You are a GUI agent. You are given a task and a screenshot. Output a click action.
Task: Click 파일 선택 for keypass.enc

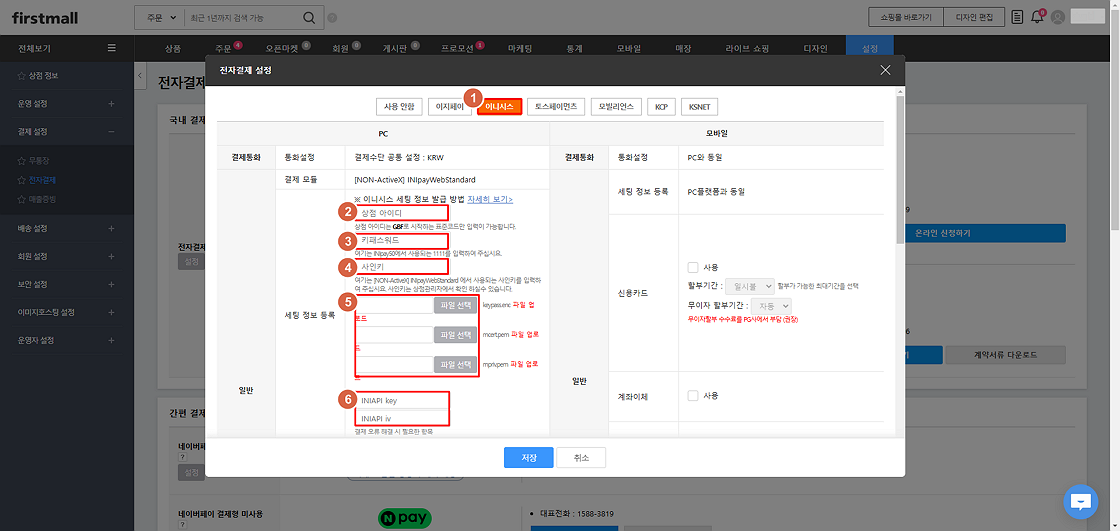coord(455,305)
